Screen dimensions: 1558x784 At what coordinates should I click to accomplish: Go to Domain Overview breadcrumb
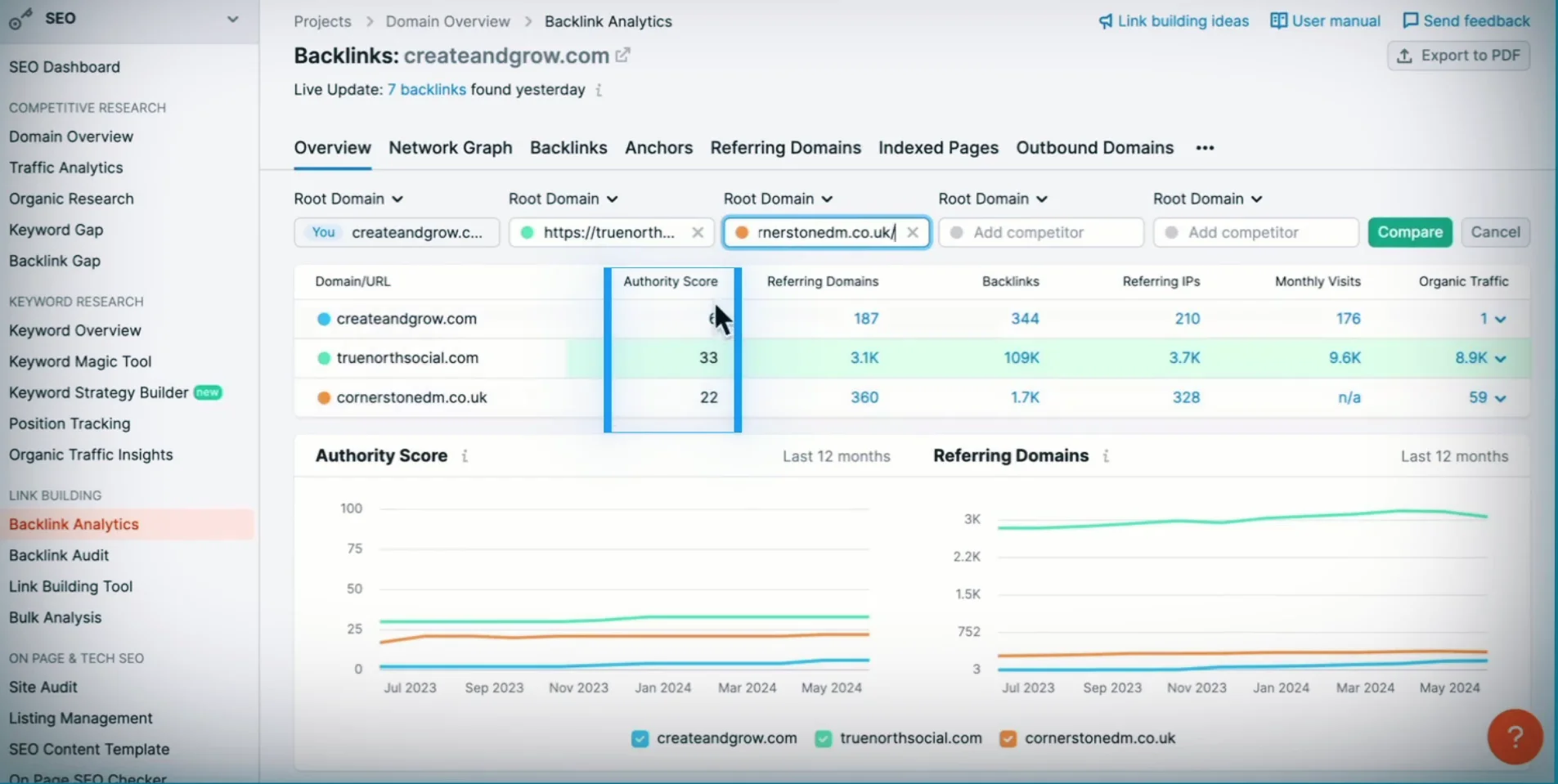tap(447, 21)
